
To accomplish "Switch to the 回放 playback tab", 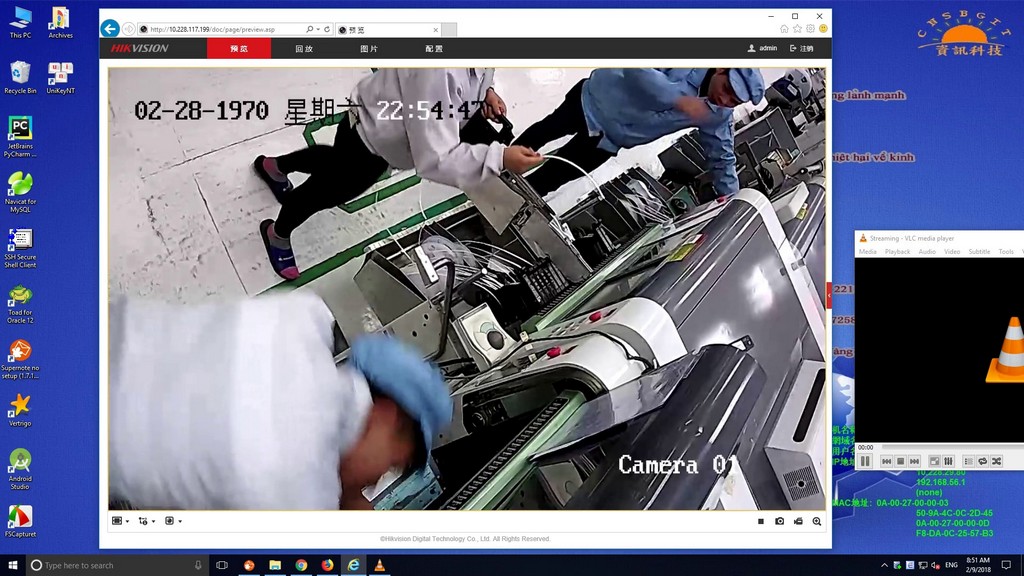I will coord(304,48).
